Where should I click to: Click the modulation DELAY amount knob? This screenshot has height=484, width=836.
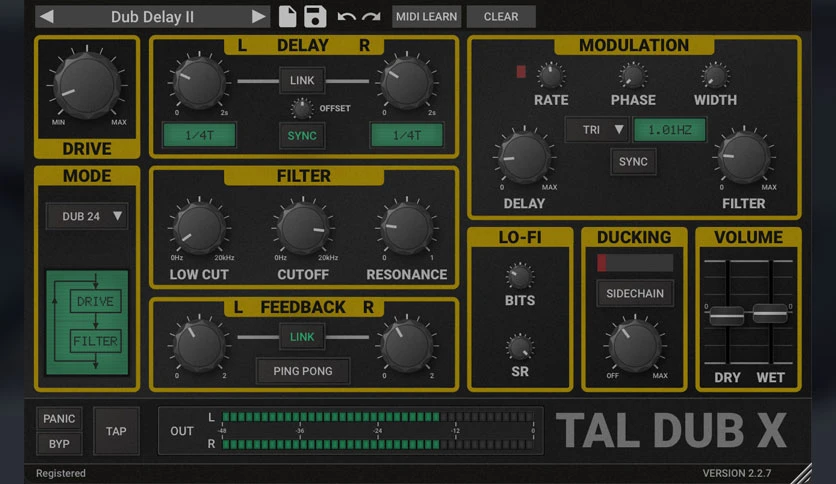[x=524, y=157]
